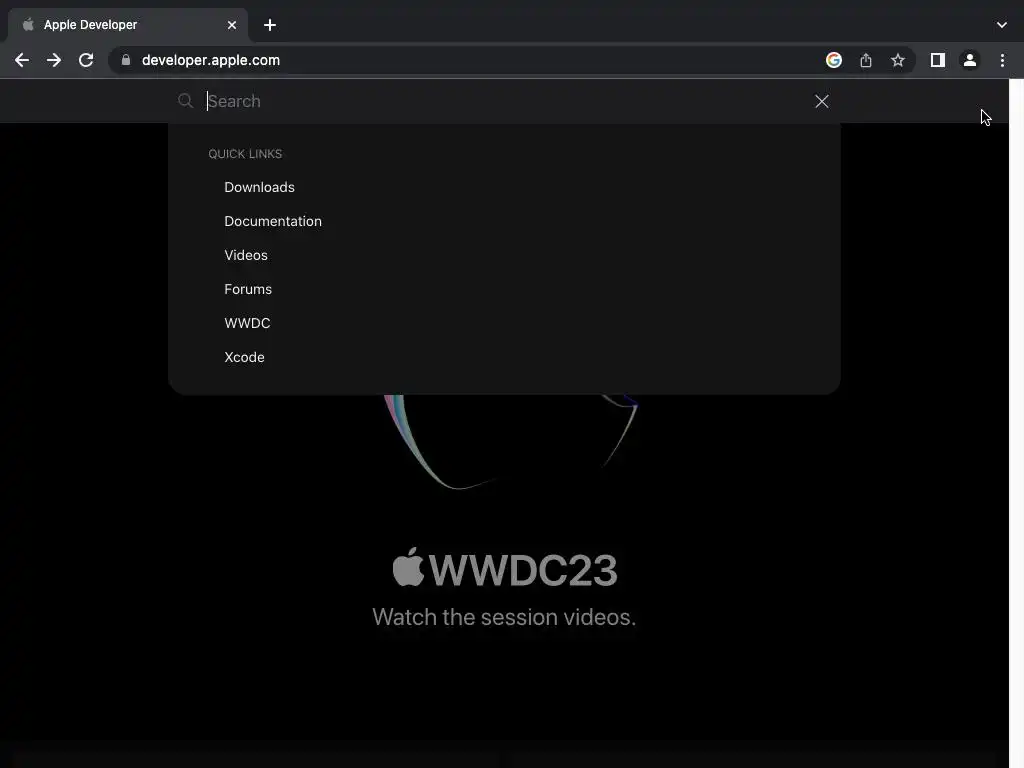Click the share page icon

pos(866,60)
